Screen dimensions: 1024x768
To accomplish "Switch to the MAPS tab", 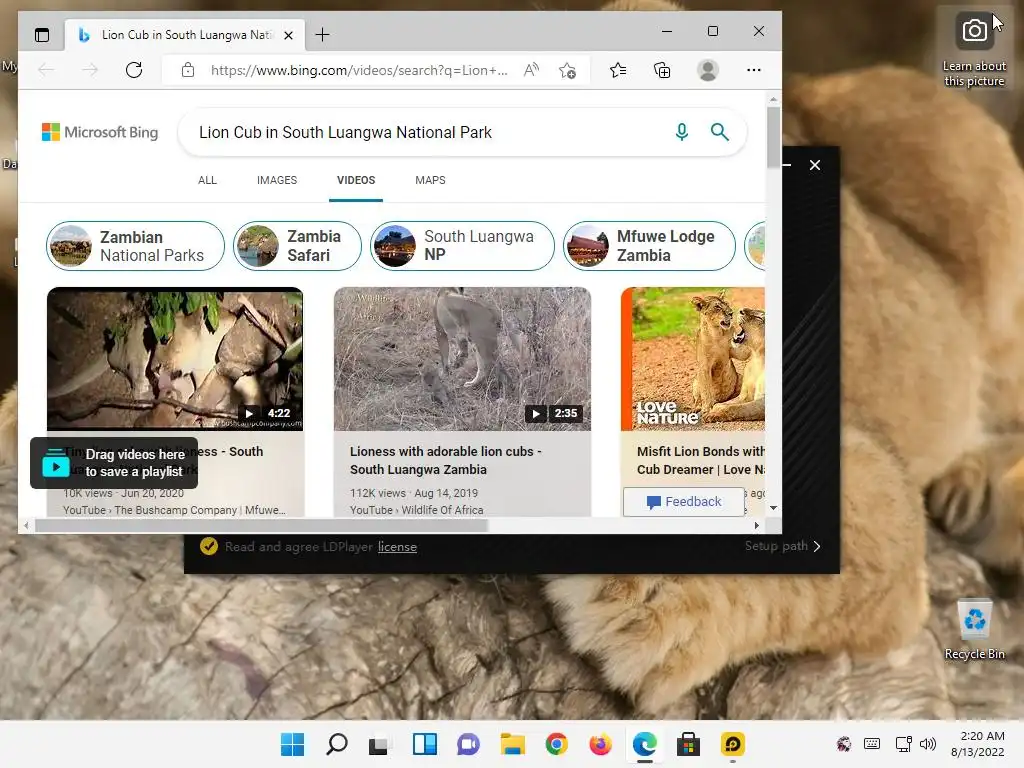I will [430, 180].
